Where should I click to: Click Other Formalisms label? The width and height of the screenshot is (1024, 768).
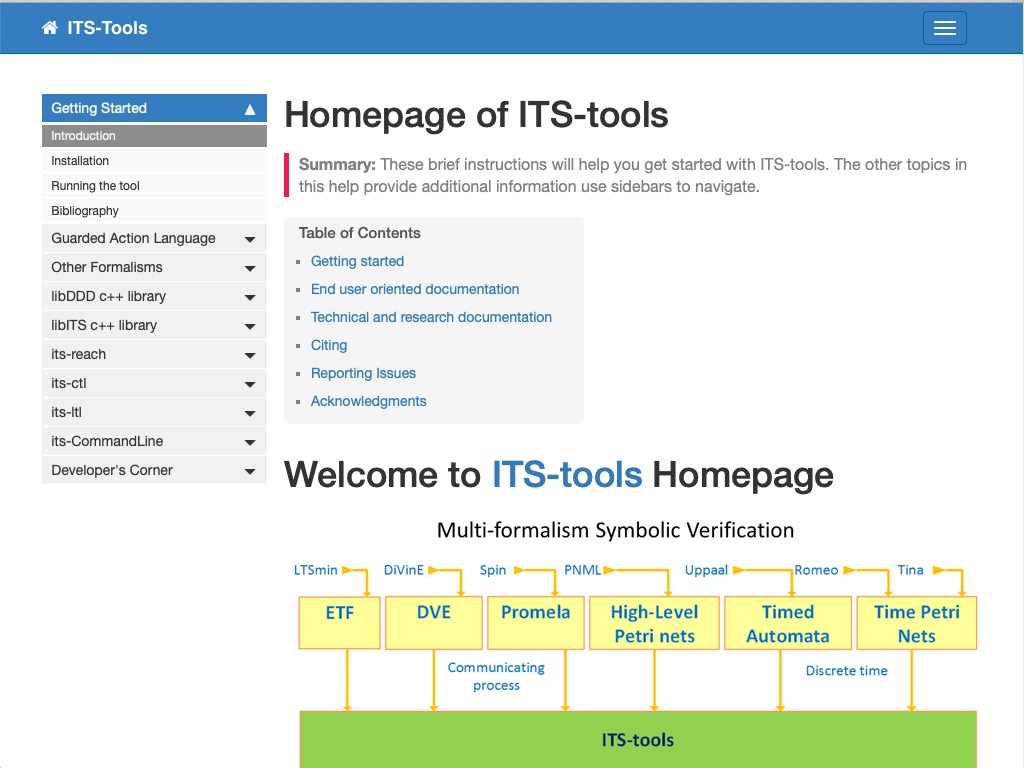pos(106,267)
